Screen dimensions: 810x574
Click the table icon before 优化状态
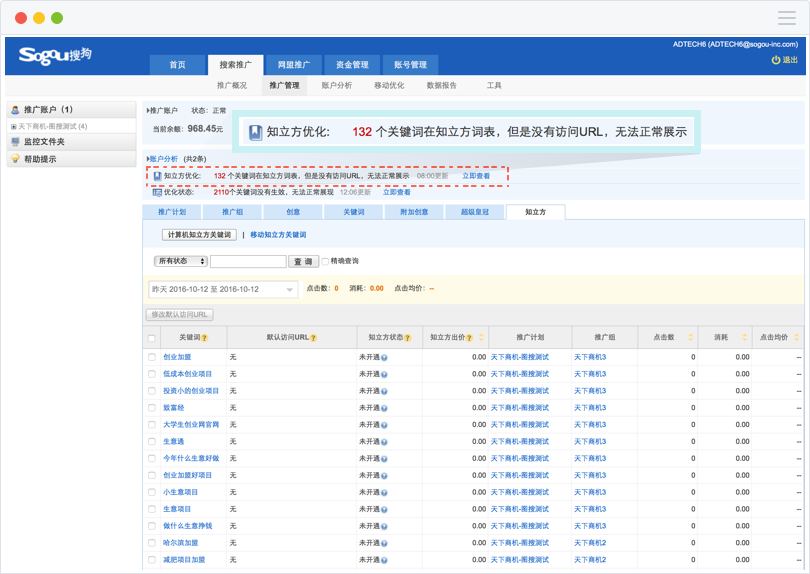coord(157,192)
